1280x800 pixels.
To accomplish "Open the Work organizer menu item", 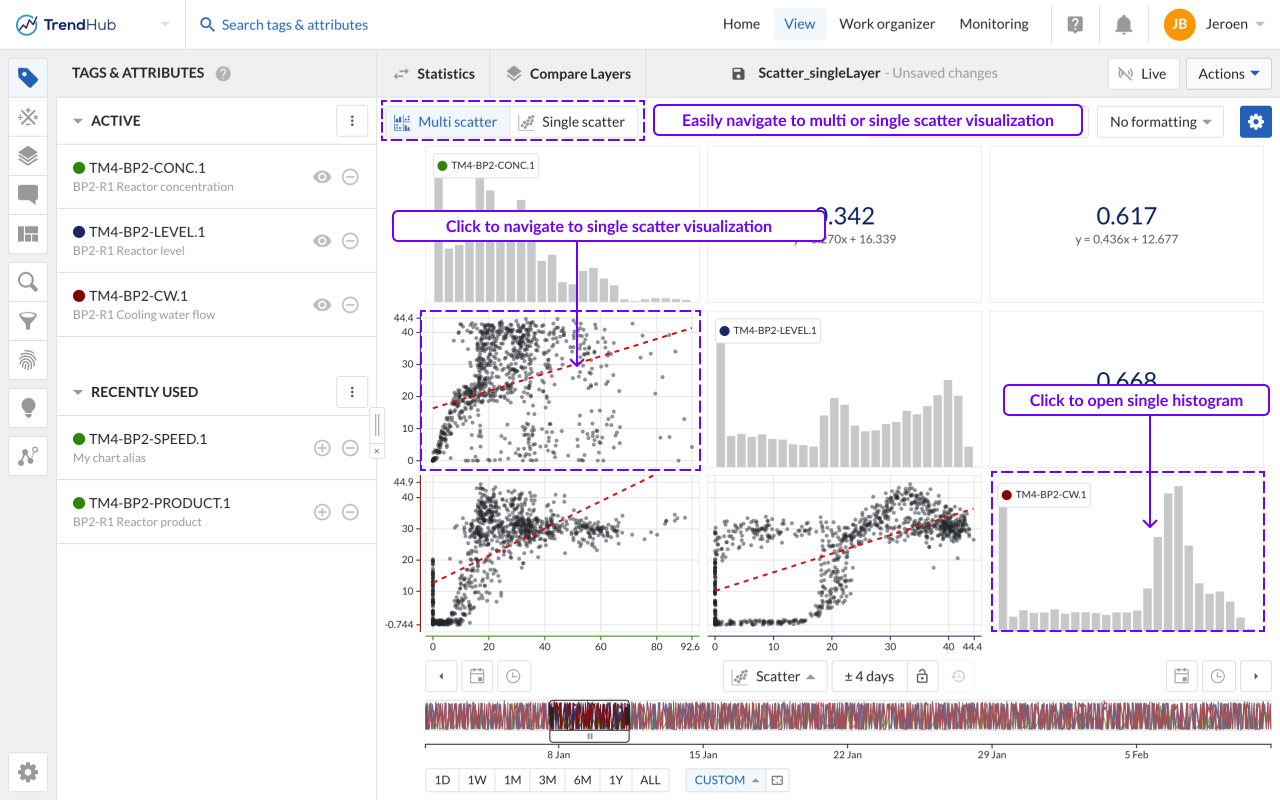I will pyautogui.click(x=887, y=24).
